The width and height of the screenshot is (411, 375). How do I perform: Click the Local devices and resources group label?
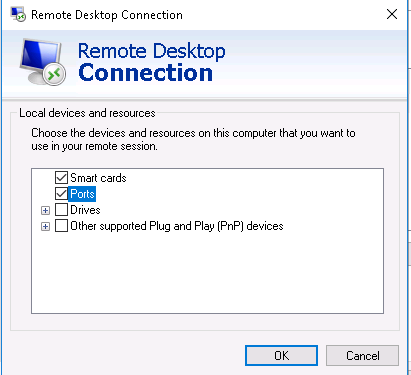[87, 113]
